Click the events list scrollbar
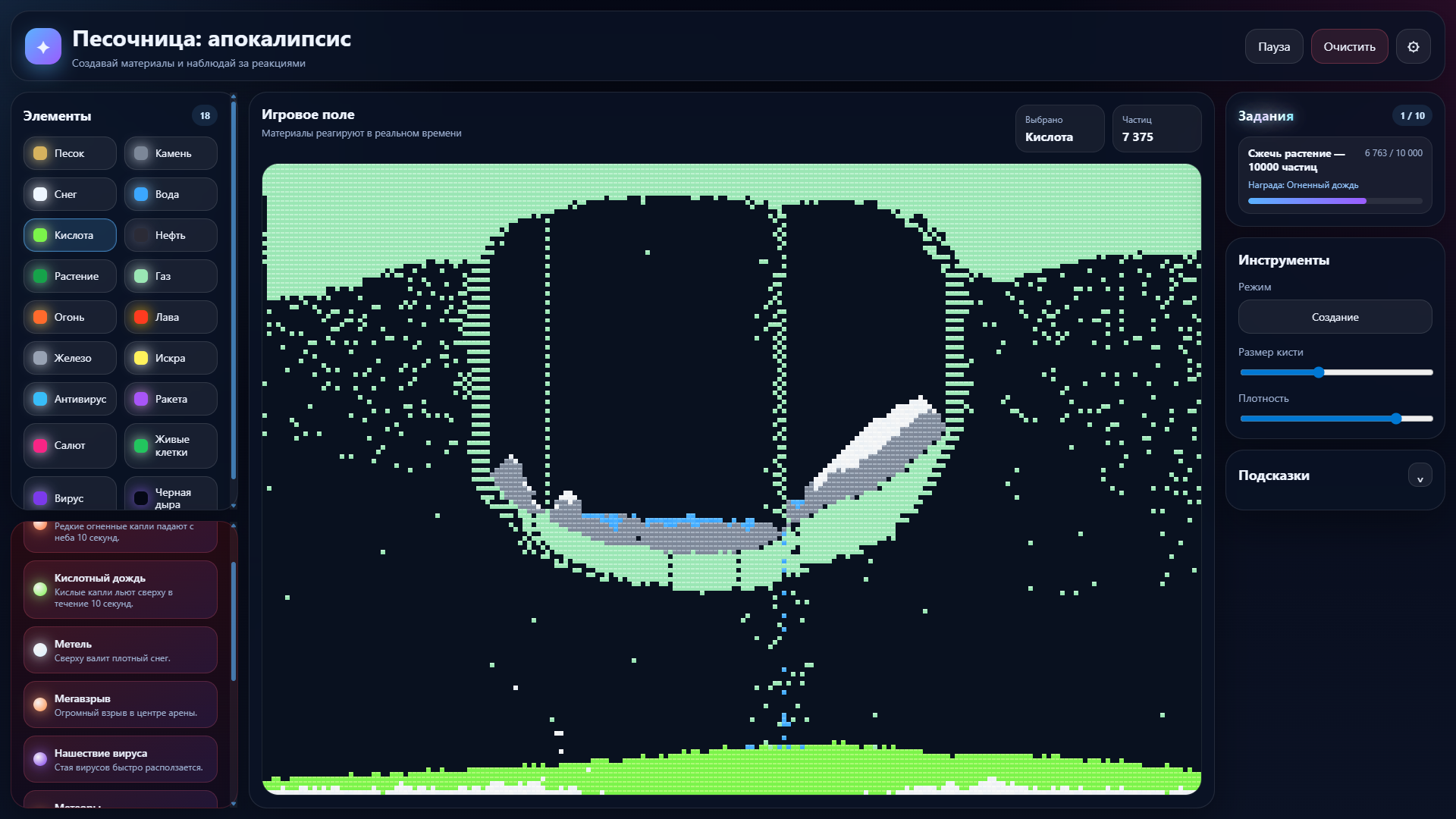Screen dimensions: 1456x819 click(x=234, y=622)
